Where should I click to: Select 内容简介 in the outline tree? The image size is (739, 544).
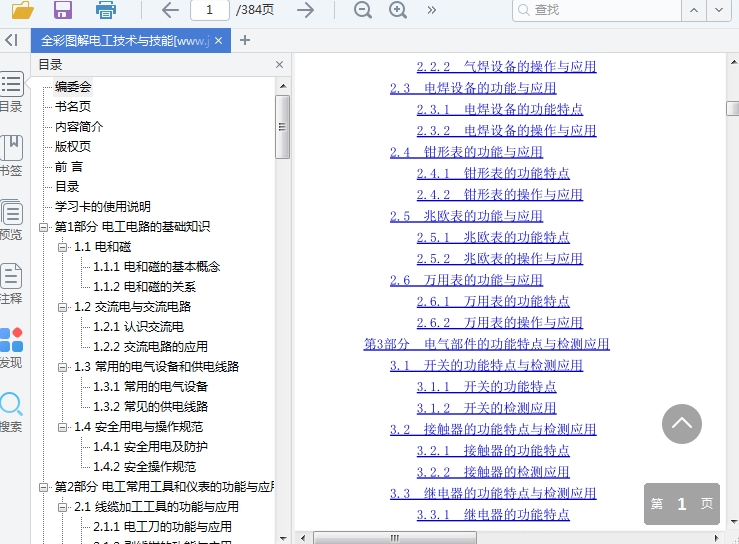coord(79,126)
